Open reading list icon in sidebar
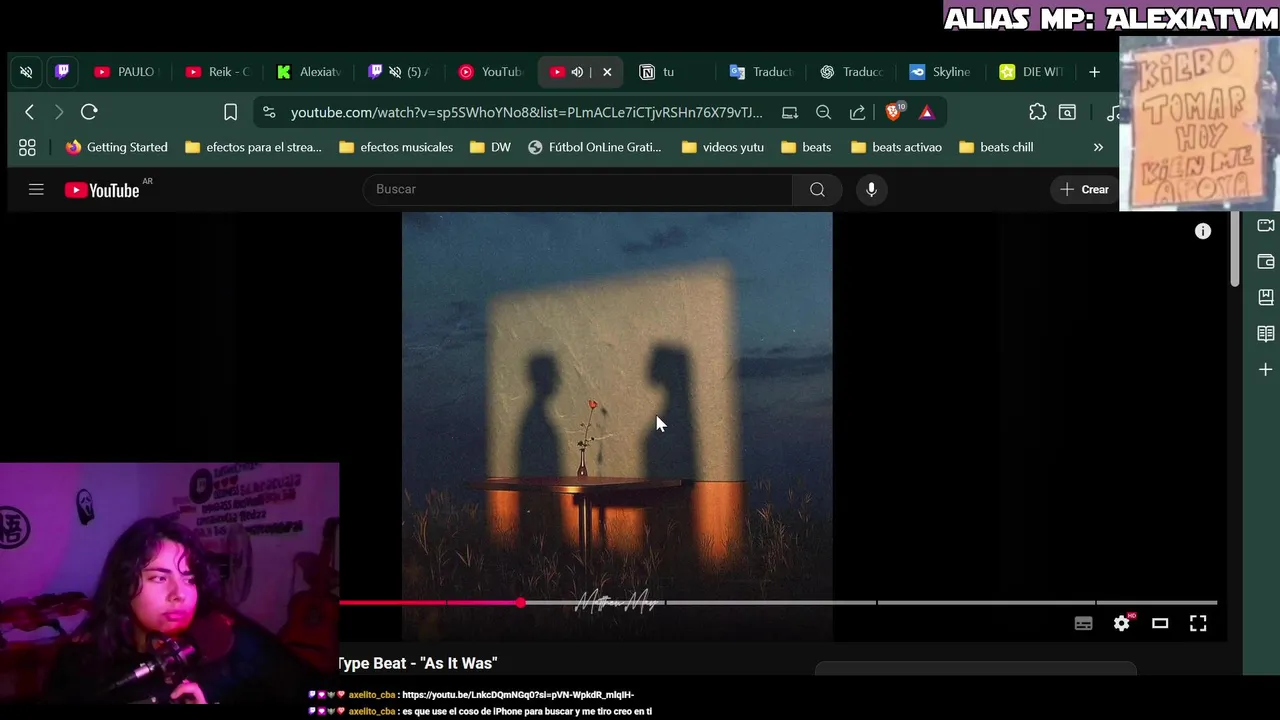 click(1265, 333)
